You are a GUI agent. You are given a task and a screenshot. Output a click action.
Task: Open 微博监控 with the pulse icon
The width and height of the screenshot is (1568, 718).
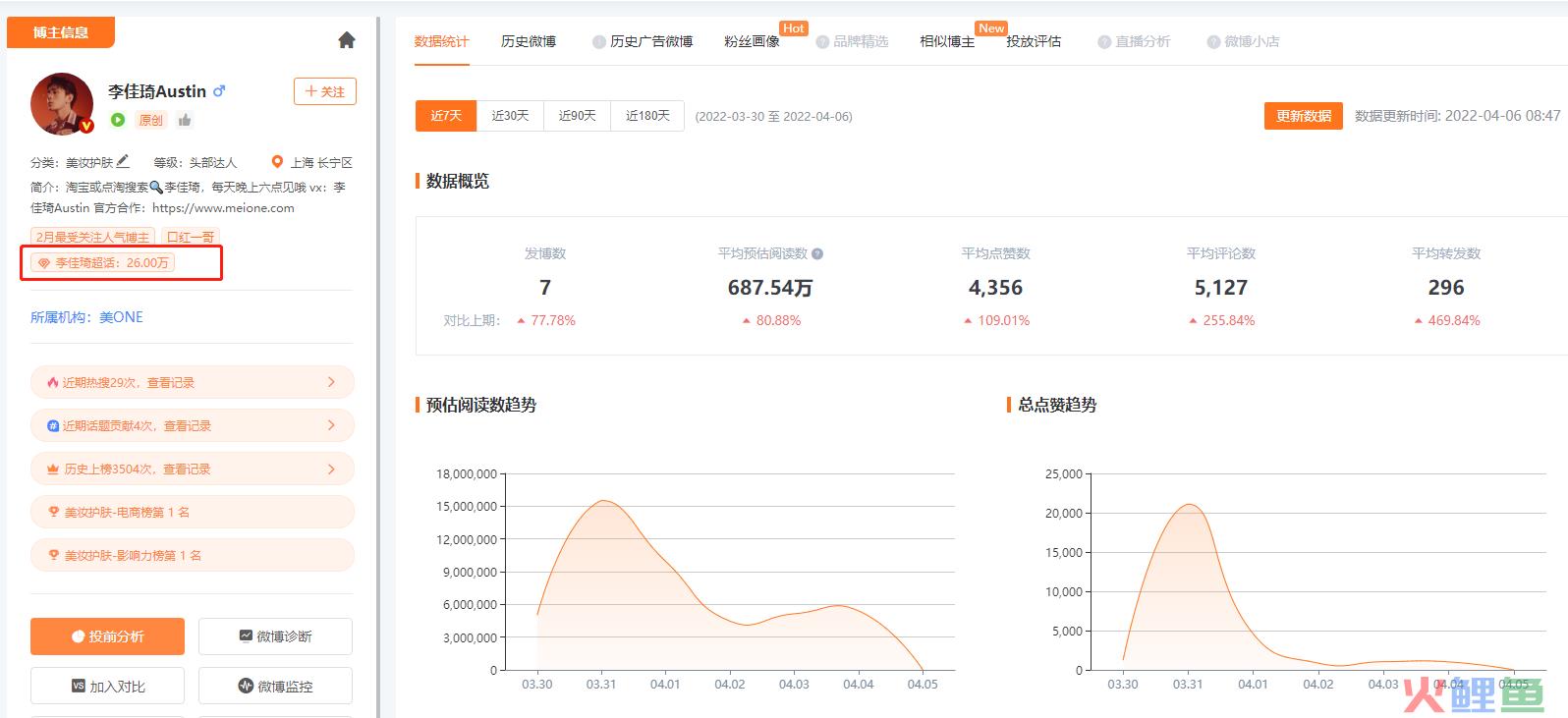click(275, 687)
